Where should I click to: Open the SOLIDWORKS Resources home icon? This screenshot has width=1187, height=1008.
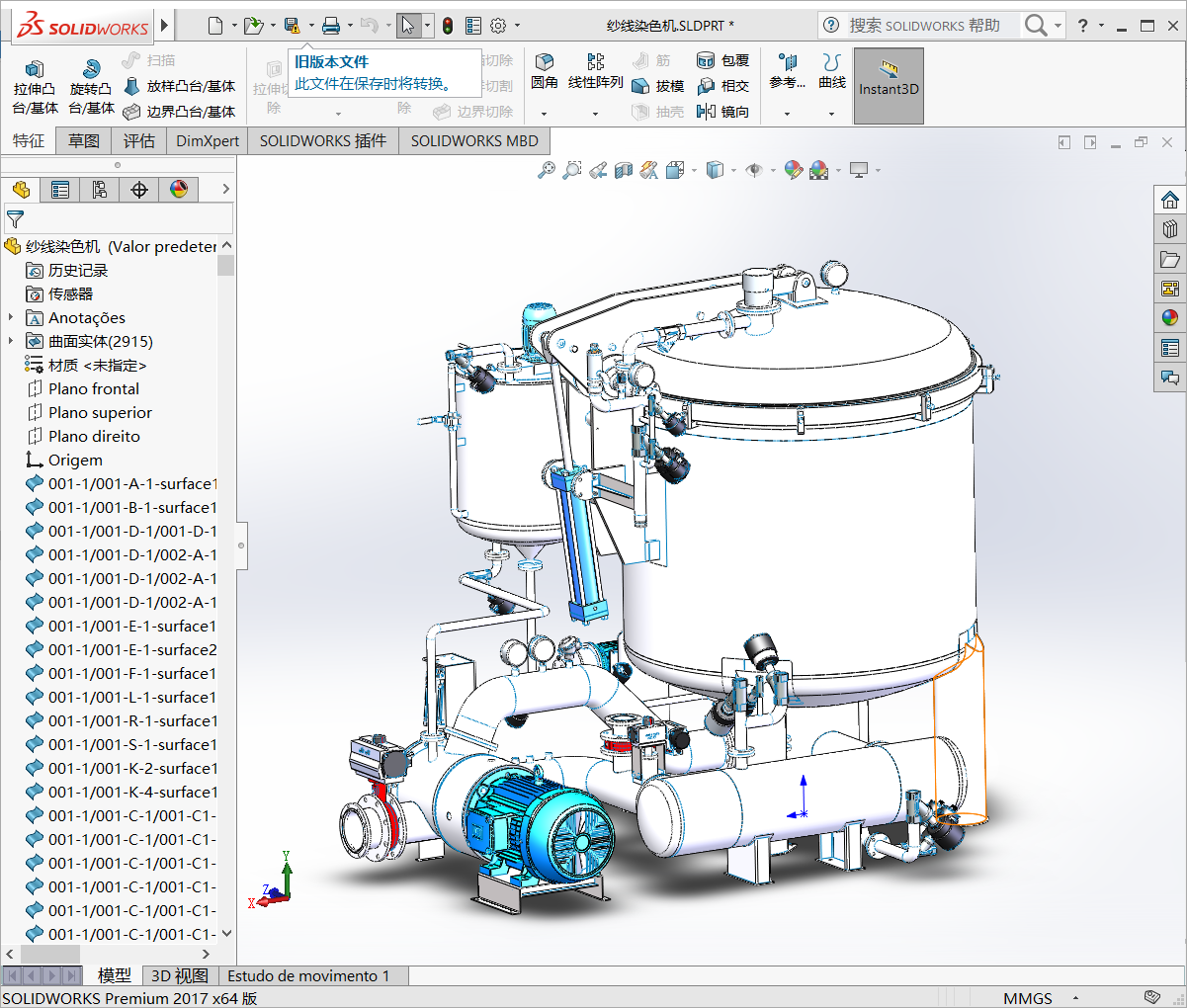[x=1170, y=201]
